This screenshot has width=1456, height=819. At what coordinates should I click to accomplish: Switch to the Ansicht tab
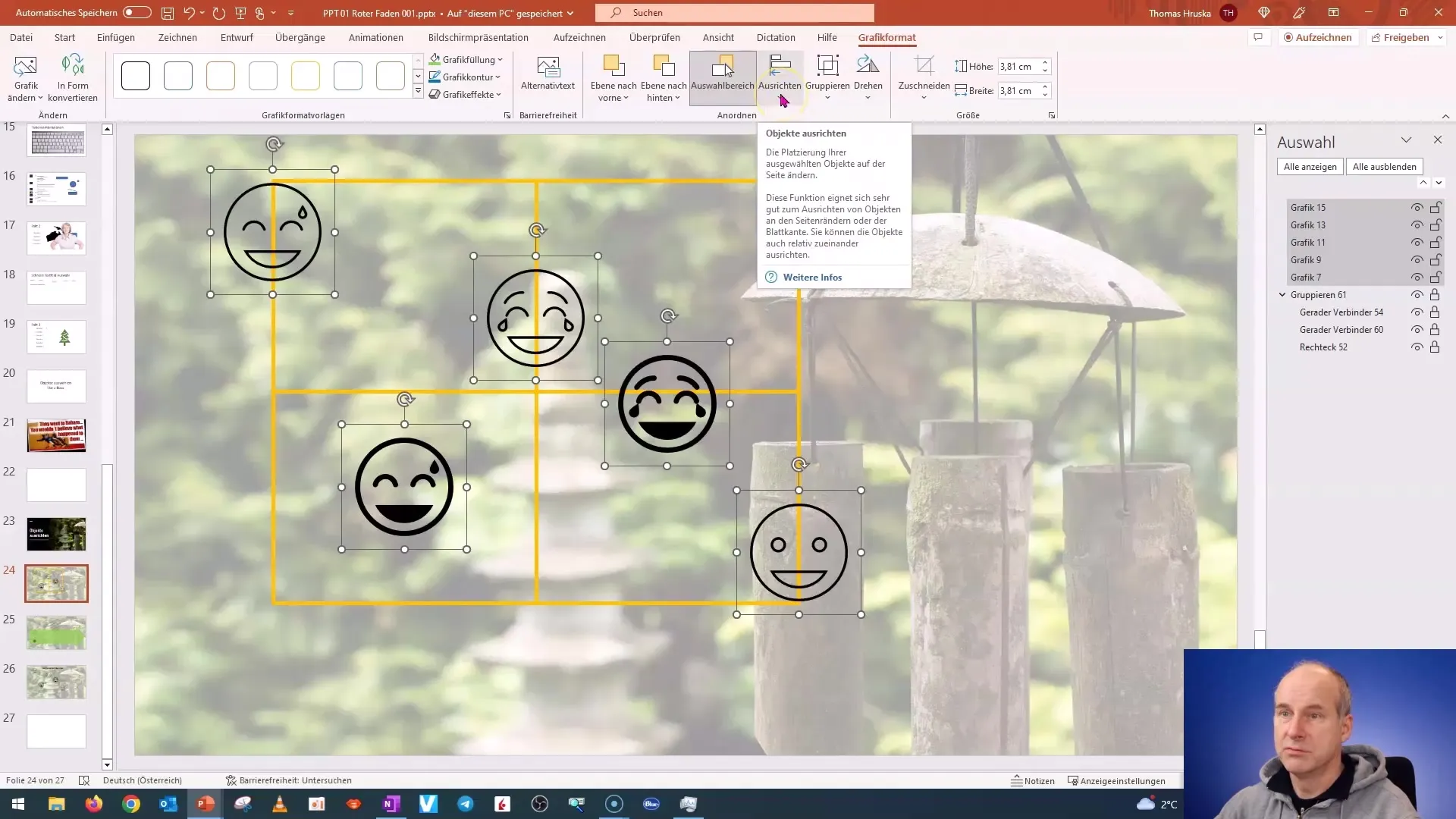(718, 37)
